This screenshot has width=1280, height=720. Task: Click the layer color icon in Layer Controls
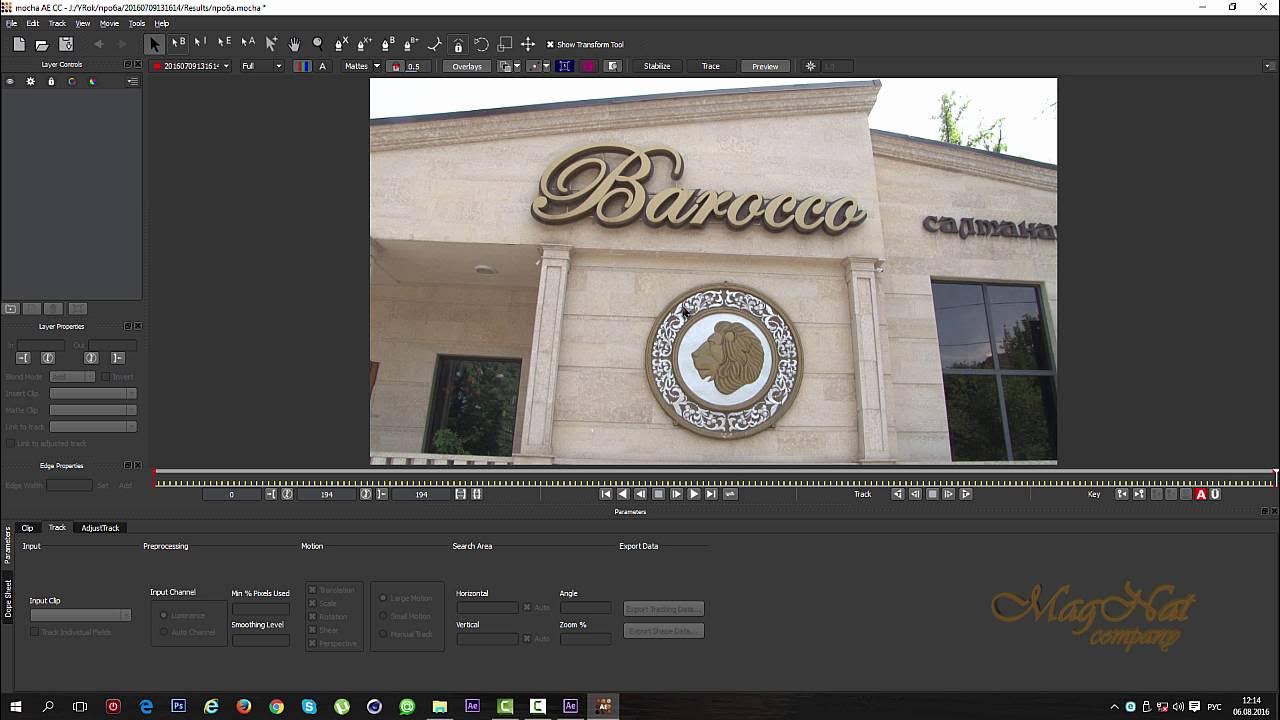(x=92, y=81)
